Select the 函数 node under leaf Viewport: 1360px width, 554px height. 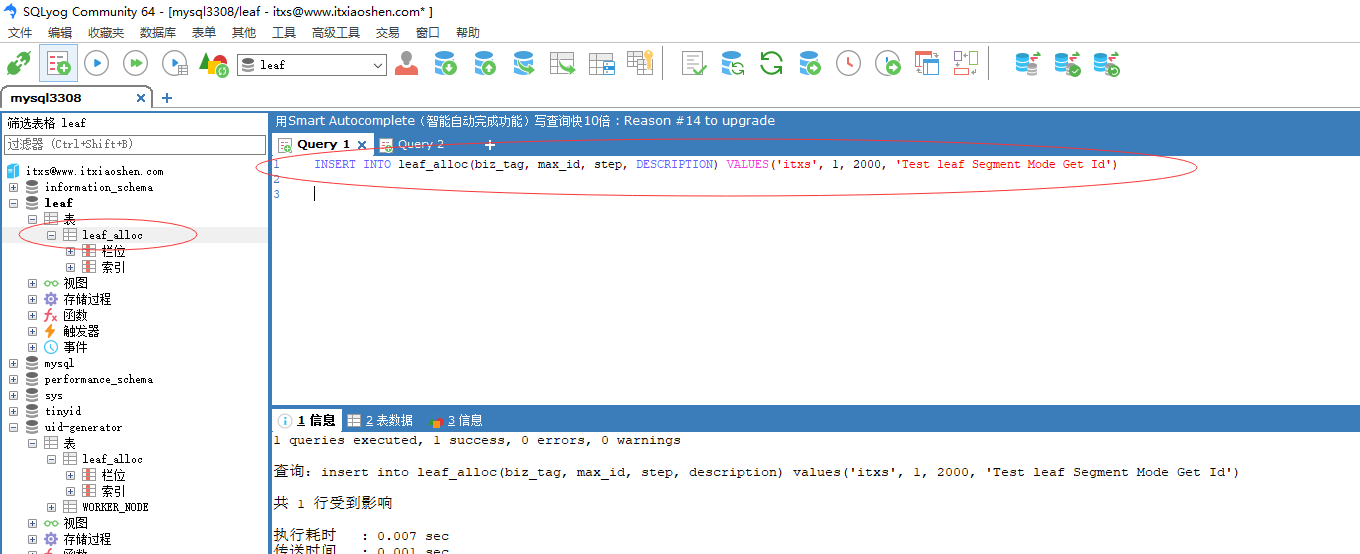[75, 315]
